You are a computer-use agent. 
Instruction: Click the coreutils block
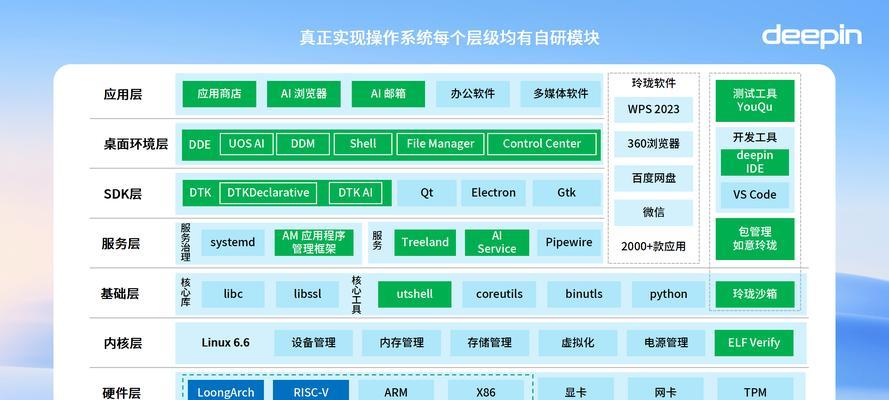tap(499, 295)
